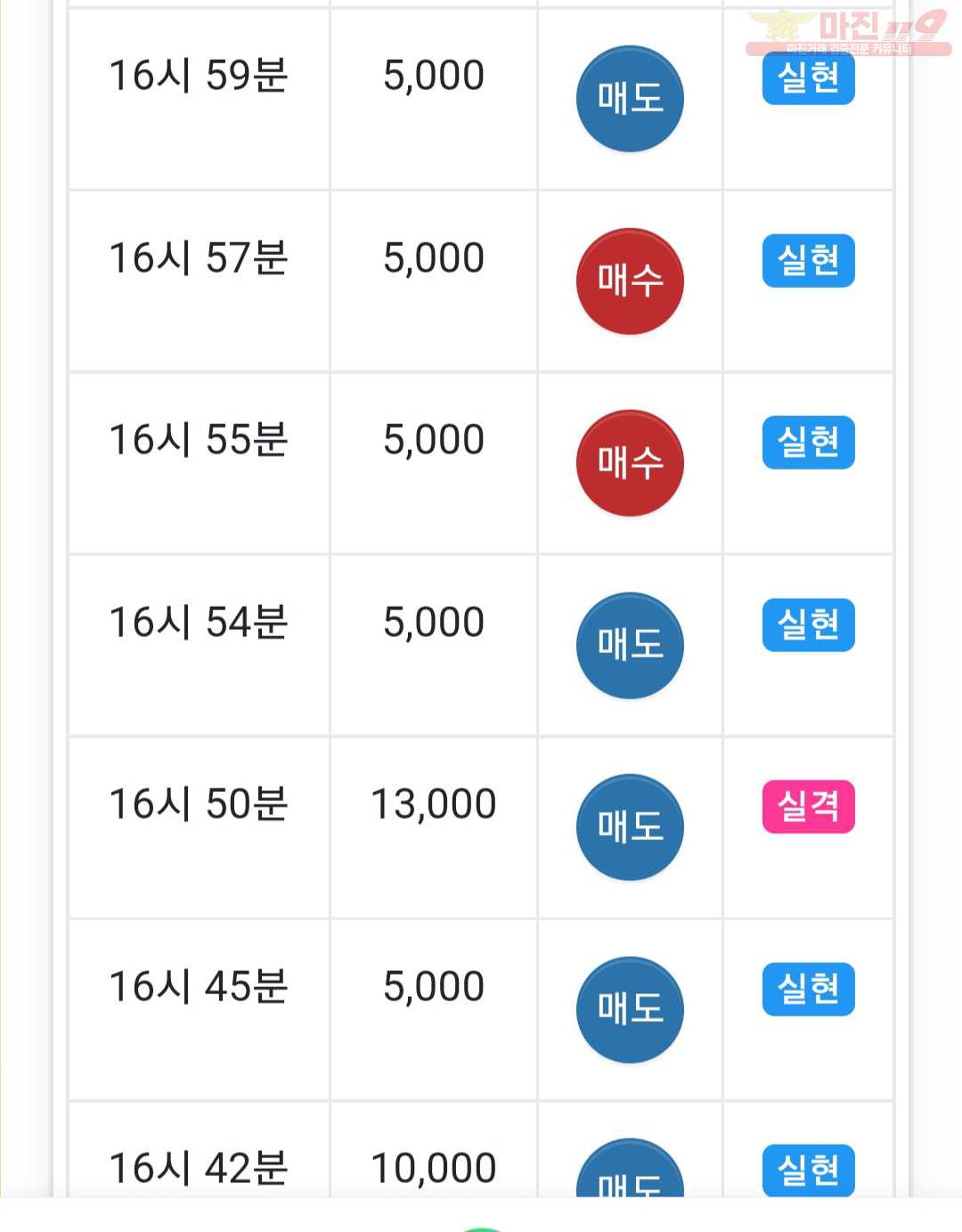Click the red 매수 circle for 16시 55분

coord(630,463)
